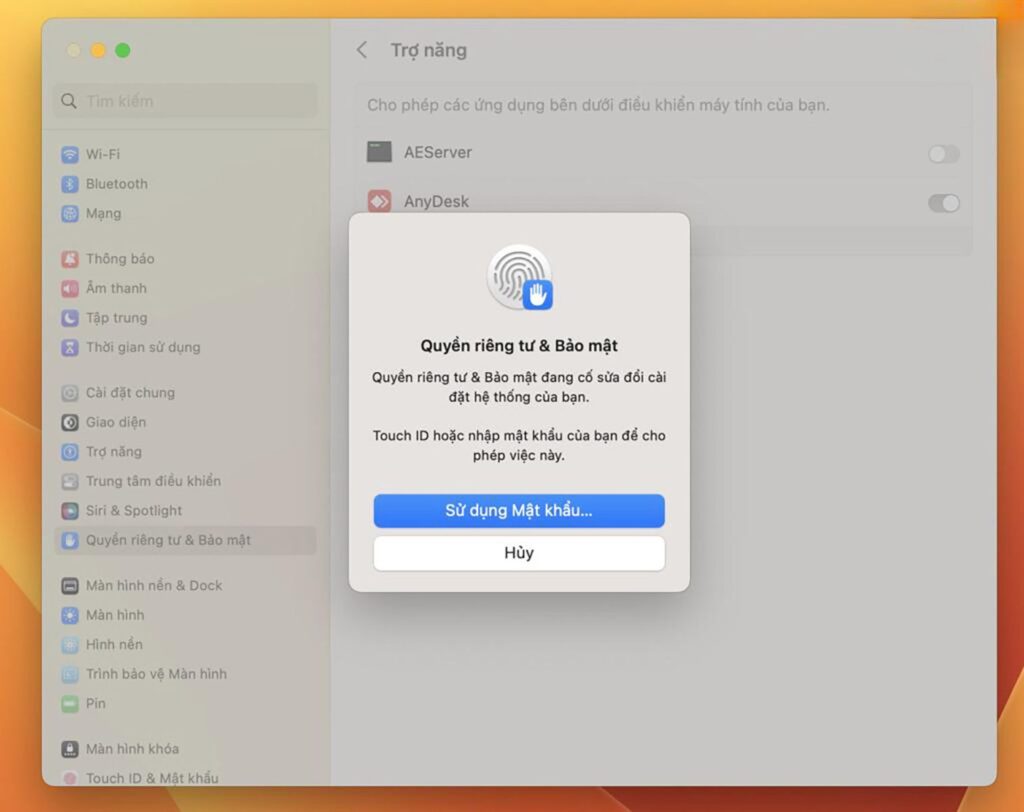This screenshot has height=812, width=1024.
Task: Select the Âm thanh speaker icon
Action: tap(69, 288)
